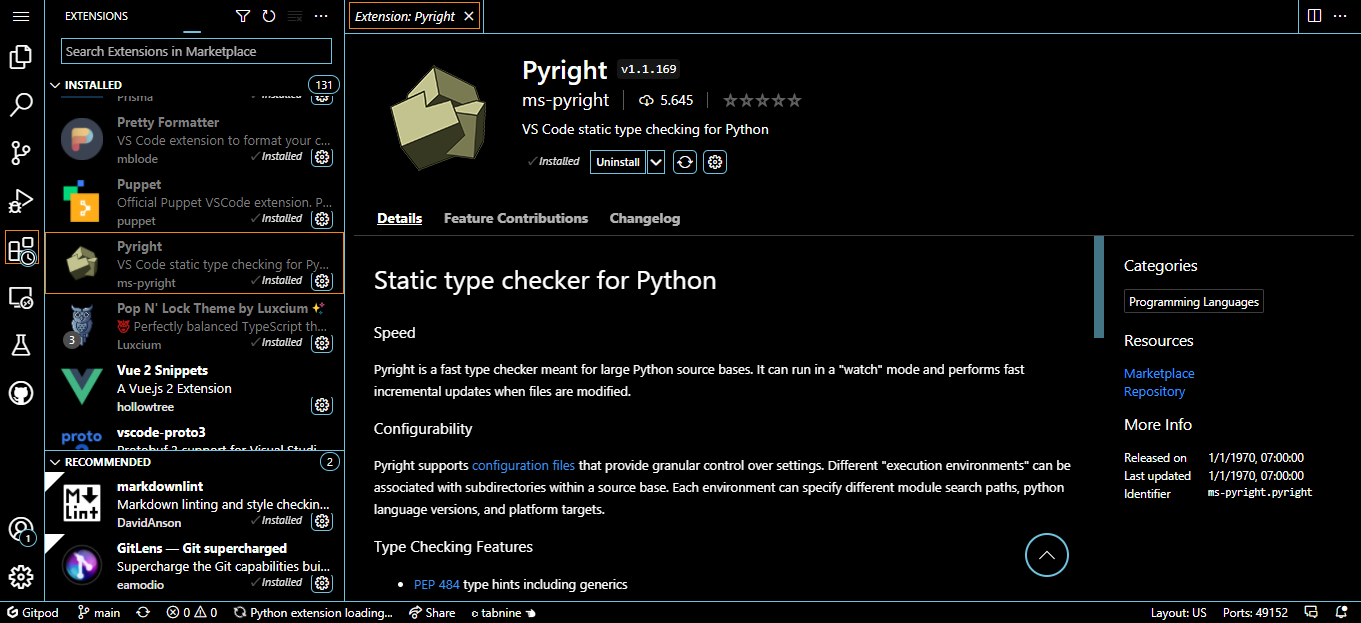Open the PEP 484 link
This screenshot has height=623, width=1361.
pos(436,584)
